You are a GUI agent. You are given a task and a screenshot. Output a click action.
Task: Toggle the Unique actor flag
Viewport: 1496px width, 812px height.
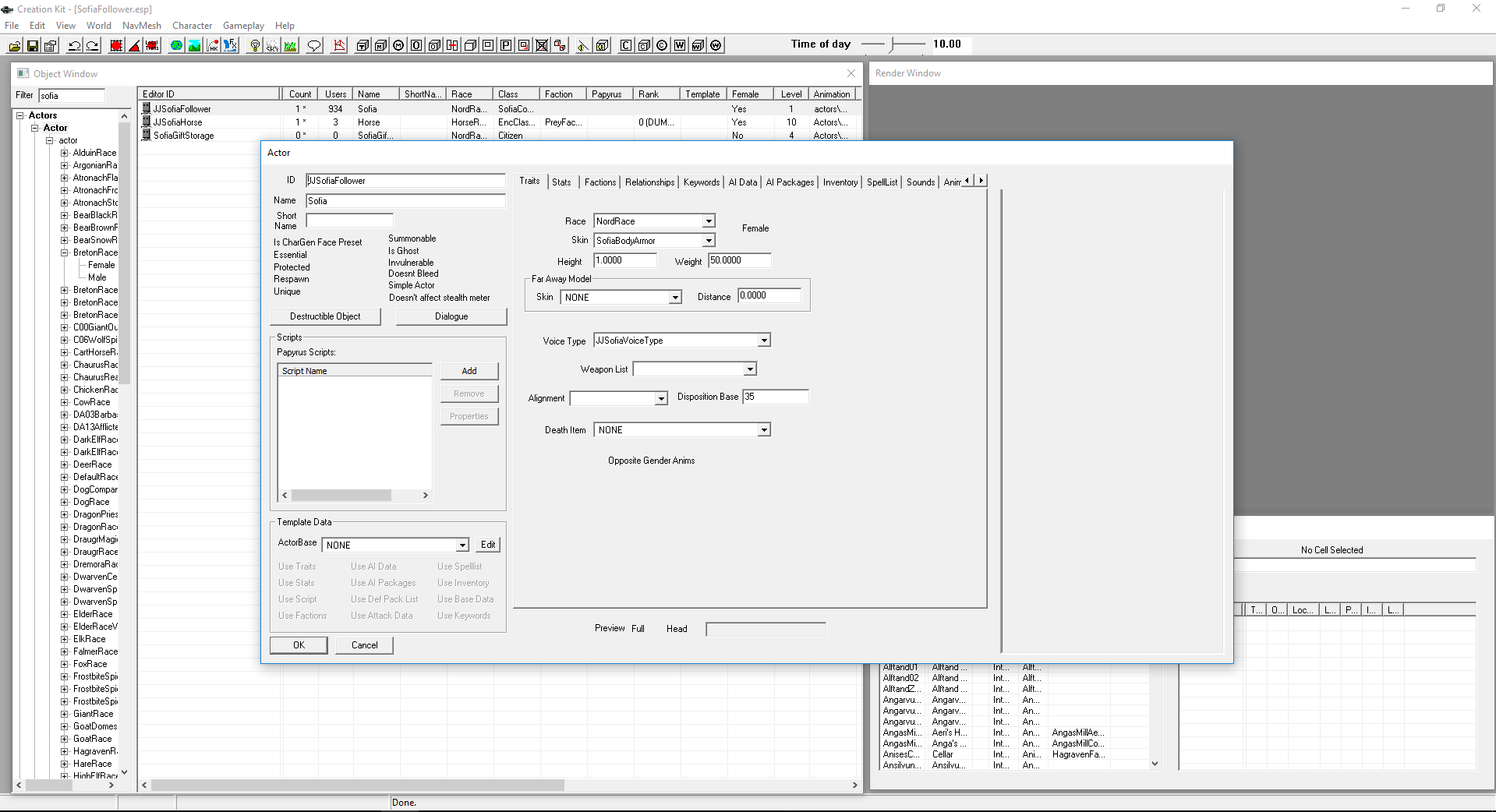point(287,291)
